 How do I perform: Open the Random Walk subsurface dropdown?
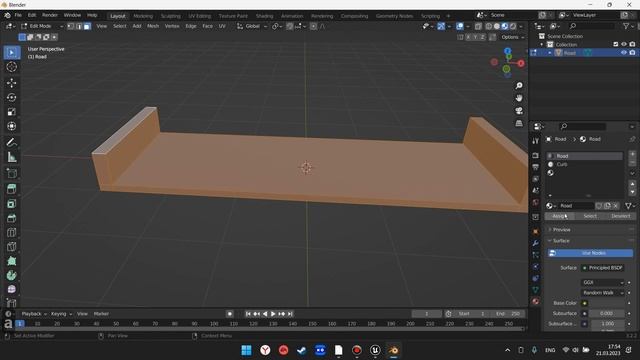tap(602, 293)
